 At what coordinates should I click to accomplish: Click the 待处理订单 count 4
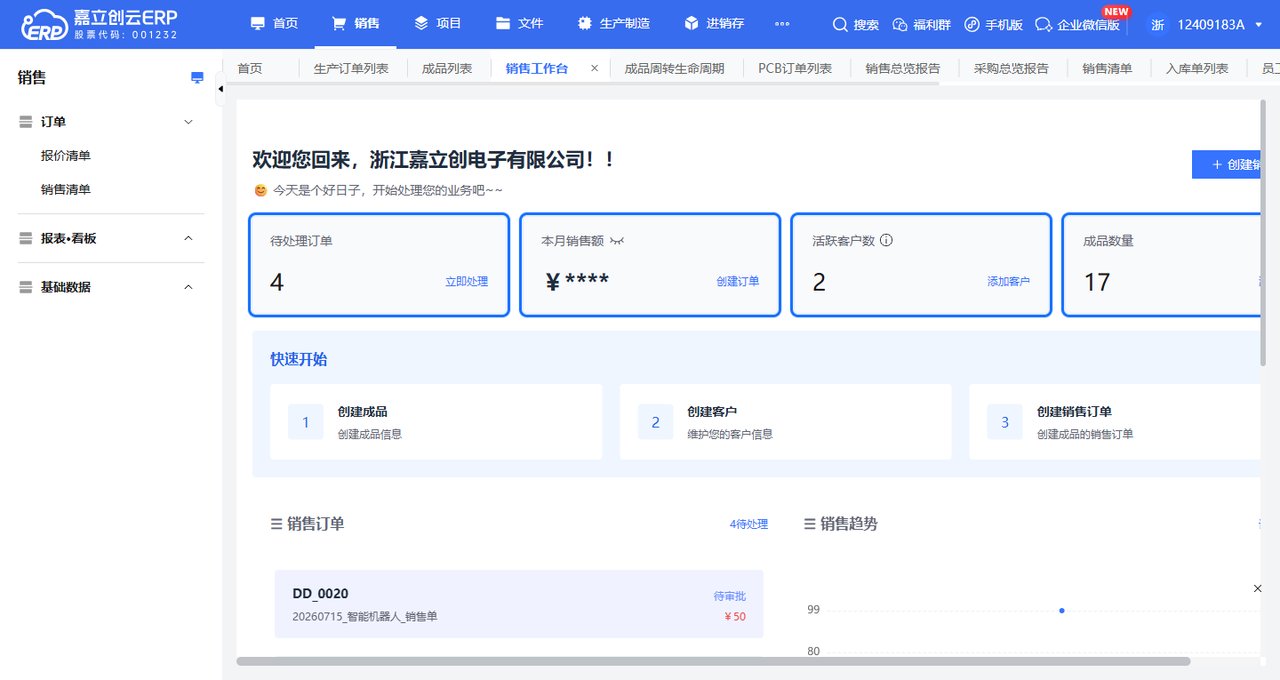tap(277, 282)
